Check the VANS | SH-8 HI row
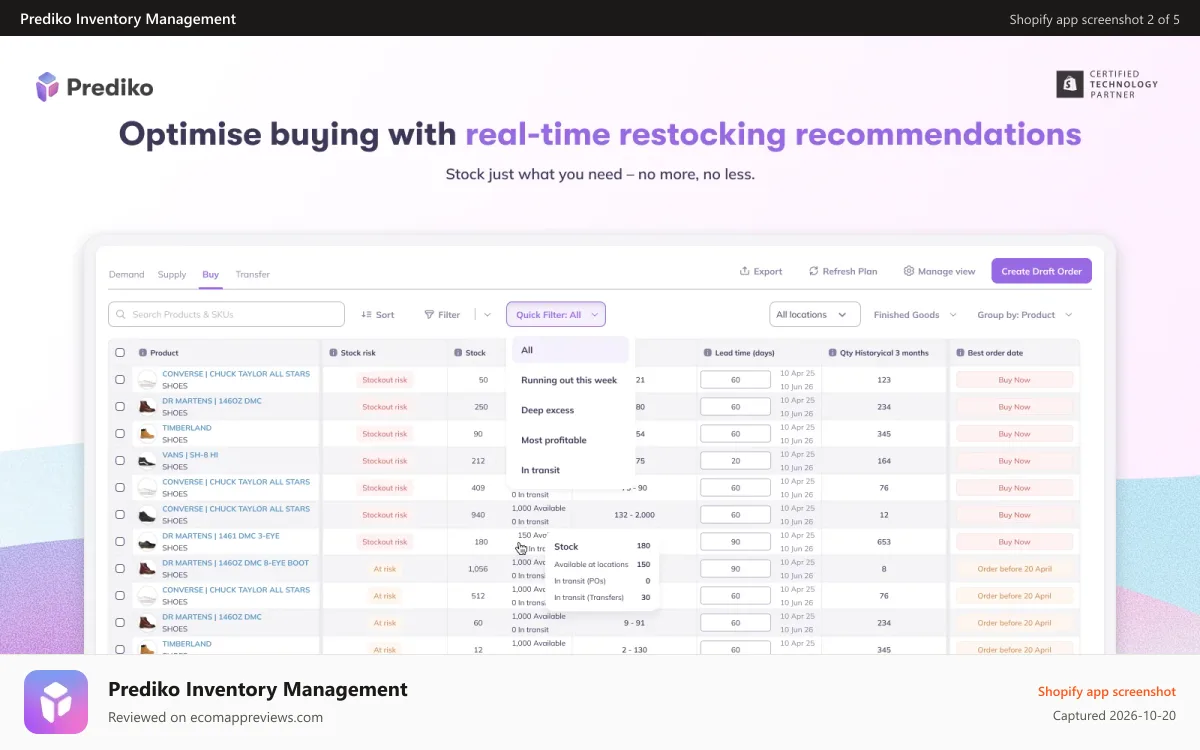The height and width of the screenshot is (750, 1200). (x=120, y=461)
